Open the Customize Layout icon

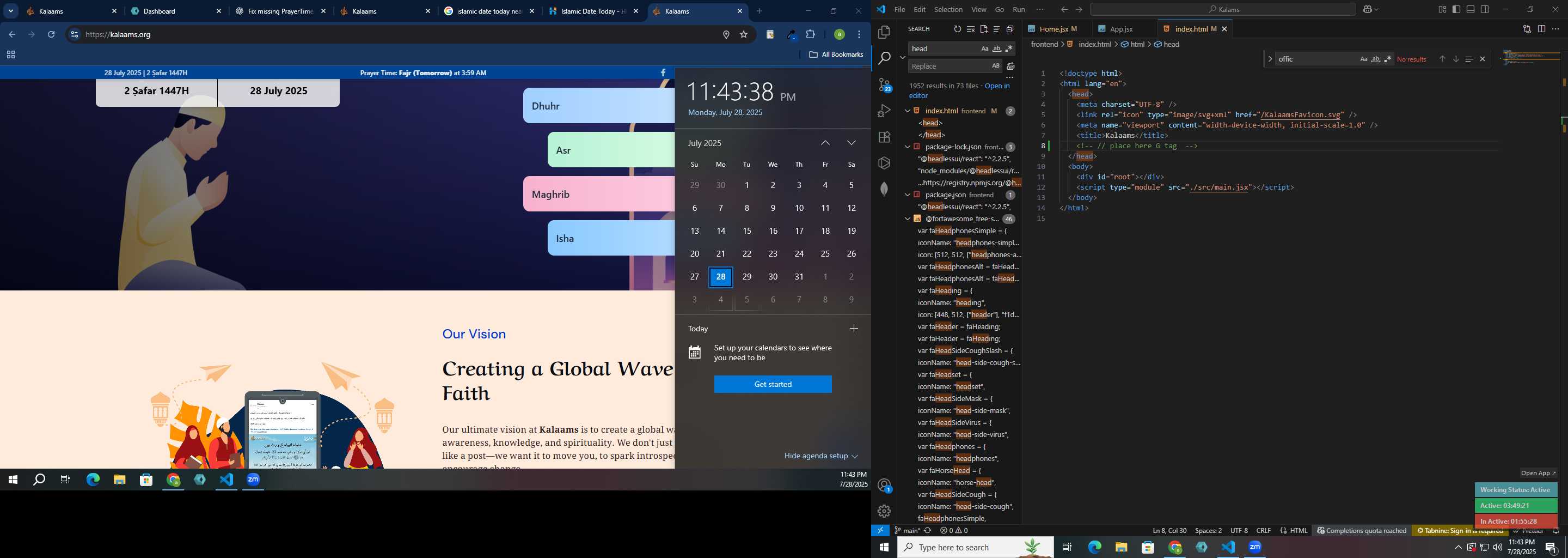(1442, 10)
